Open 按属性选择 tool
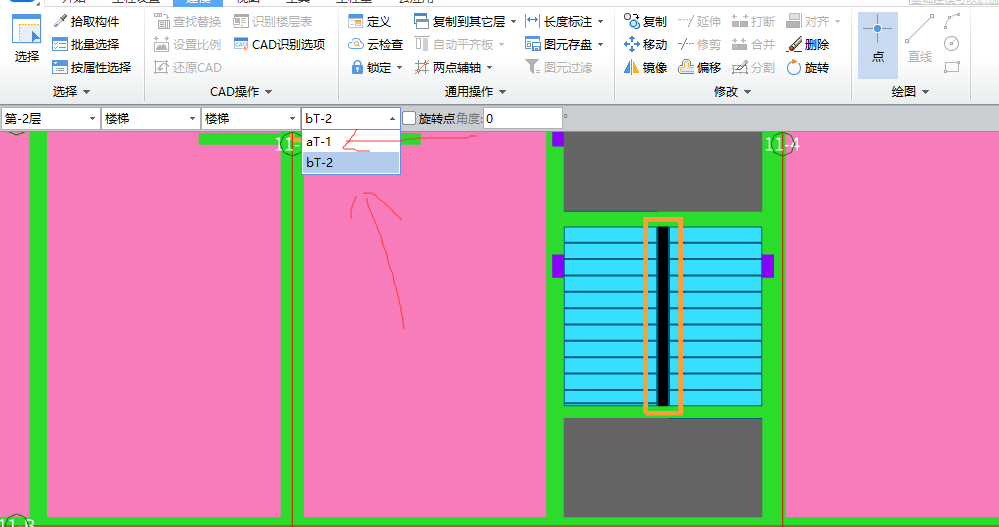The width and height of the screenshot is (999, 527). pyautogui.click(x=92, y=68)
